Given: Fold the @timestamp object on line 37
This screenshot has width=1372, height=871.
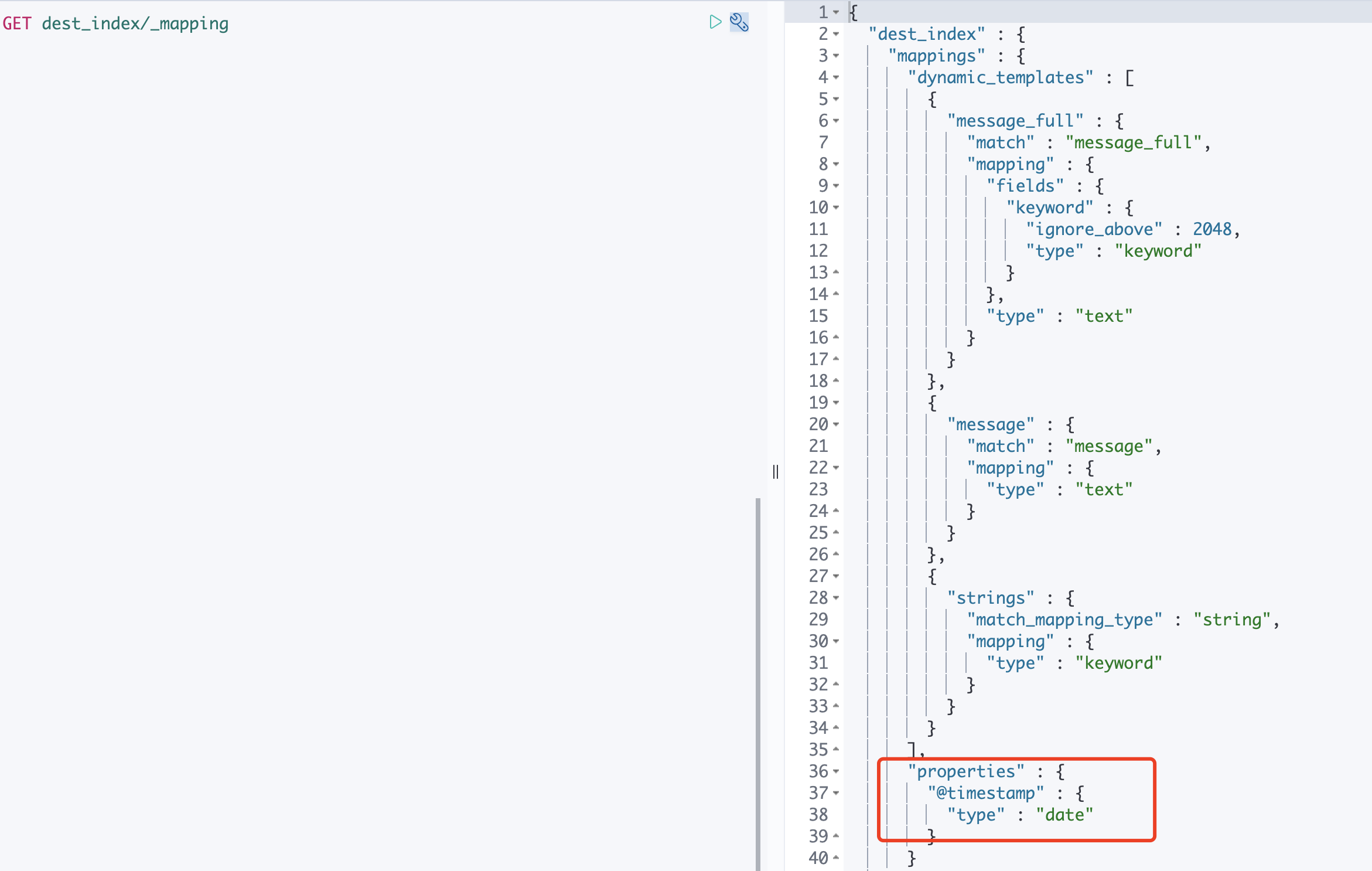Looking at the screenshot, I should [x=836, y=793].
